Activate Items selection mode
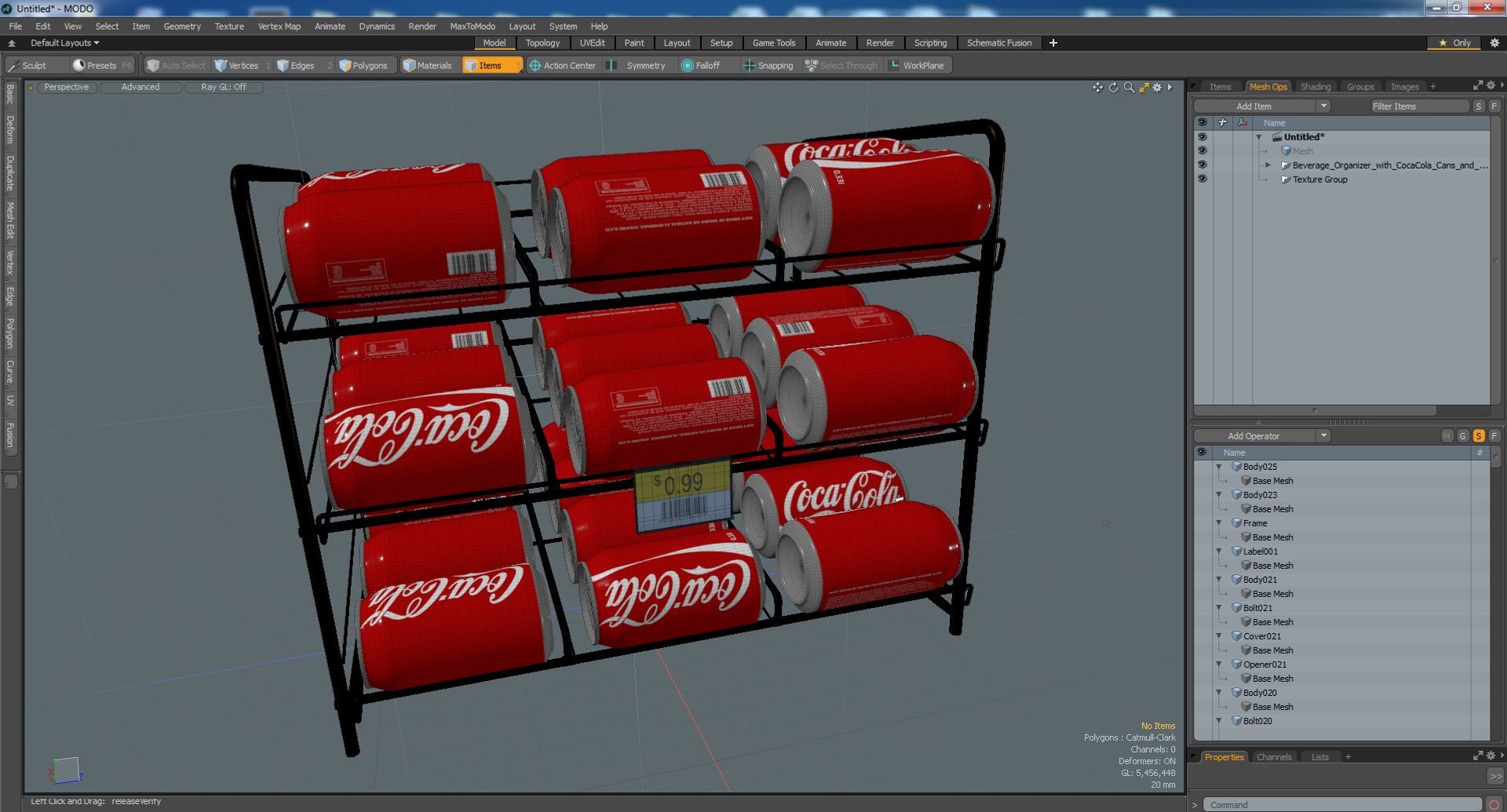 (491, 66)
